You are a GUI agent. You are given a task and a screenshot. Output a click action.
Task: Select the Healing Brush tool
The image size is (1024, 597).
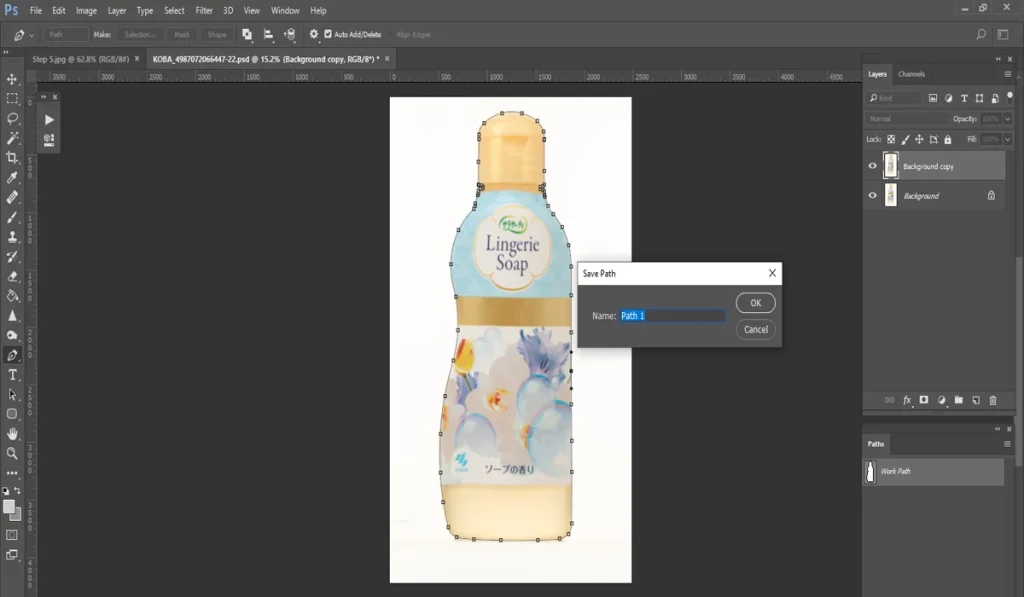tap(12, 197)
